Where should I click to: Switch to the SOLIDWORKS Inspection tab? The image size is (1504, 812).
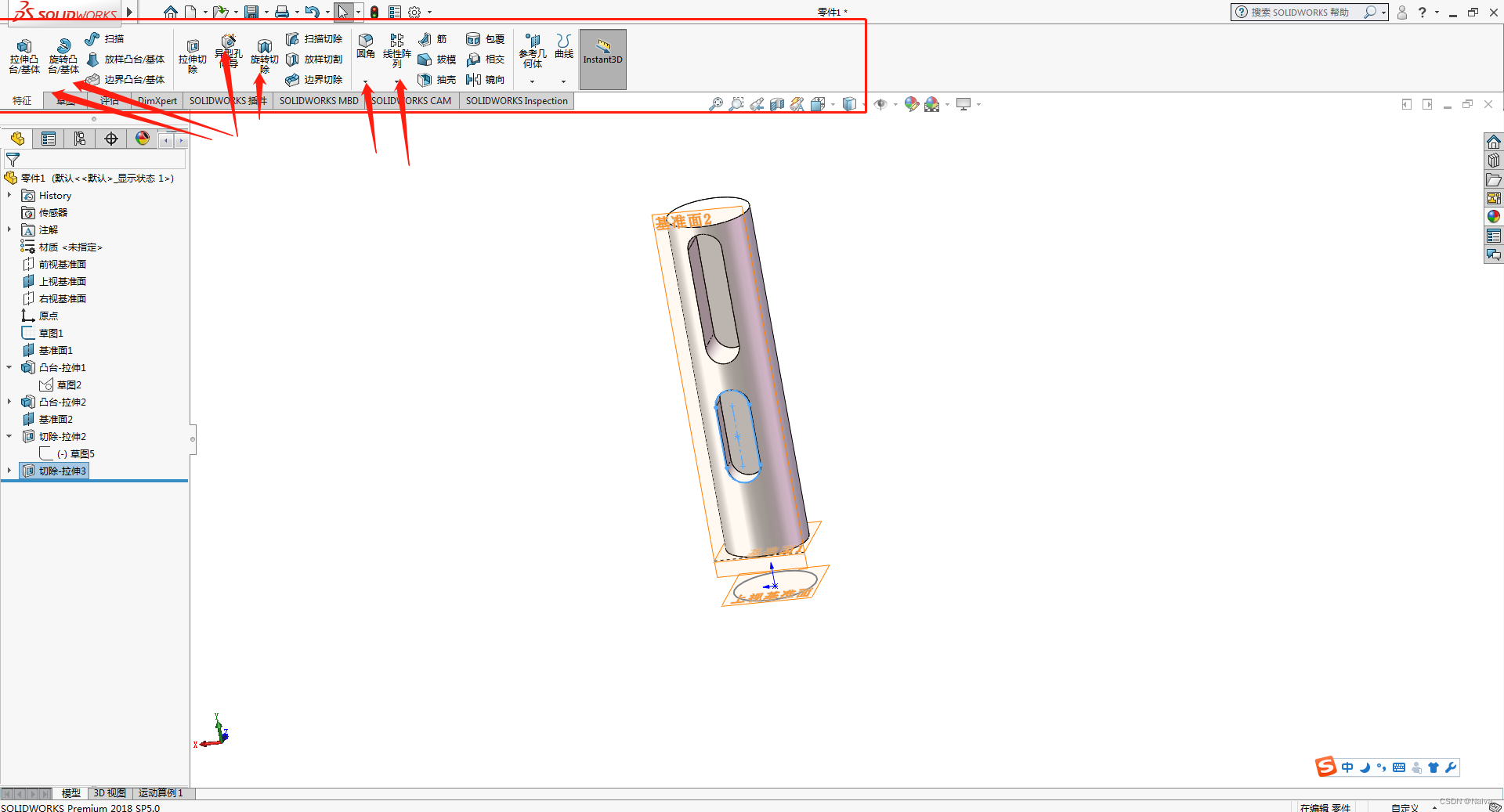click(517, 100)
